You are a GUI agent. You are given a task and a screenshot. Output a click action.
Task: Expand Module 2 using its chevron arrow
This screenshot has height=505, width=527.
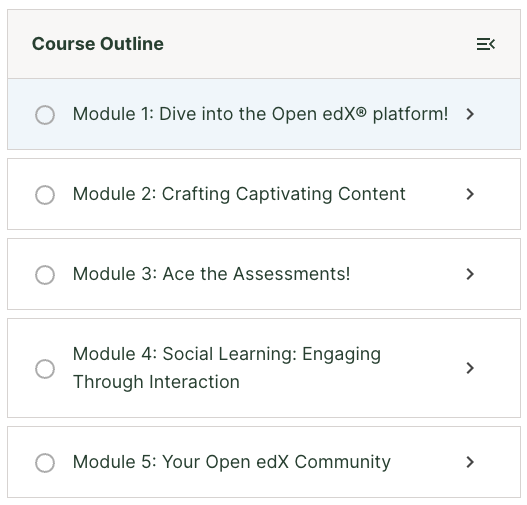pyautogui.click(x=470, y=194)
